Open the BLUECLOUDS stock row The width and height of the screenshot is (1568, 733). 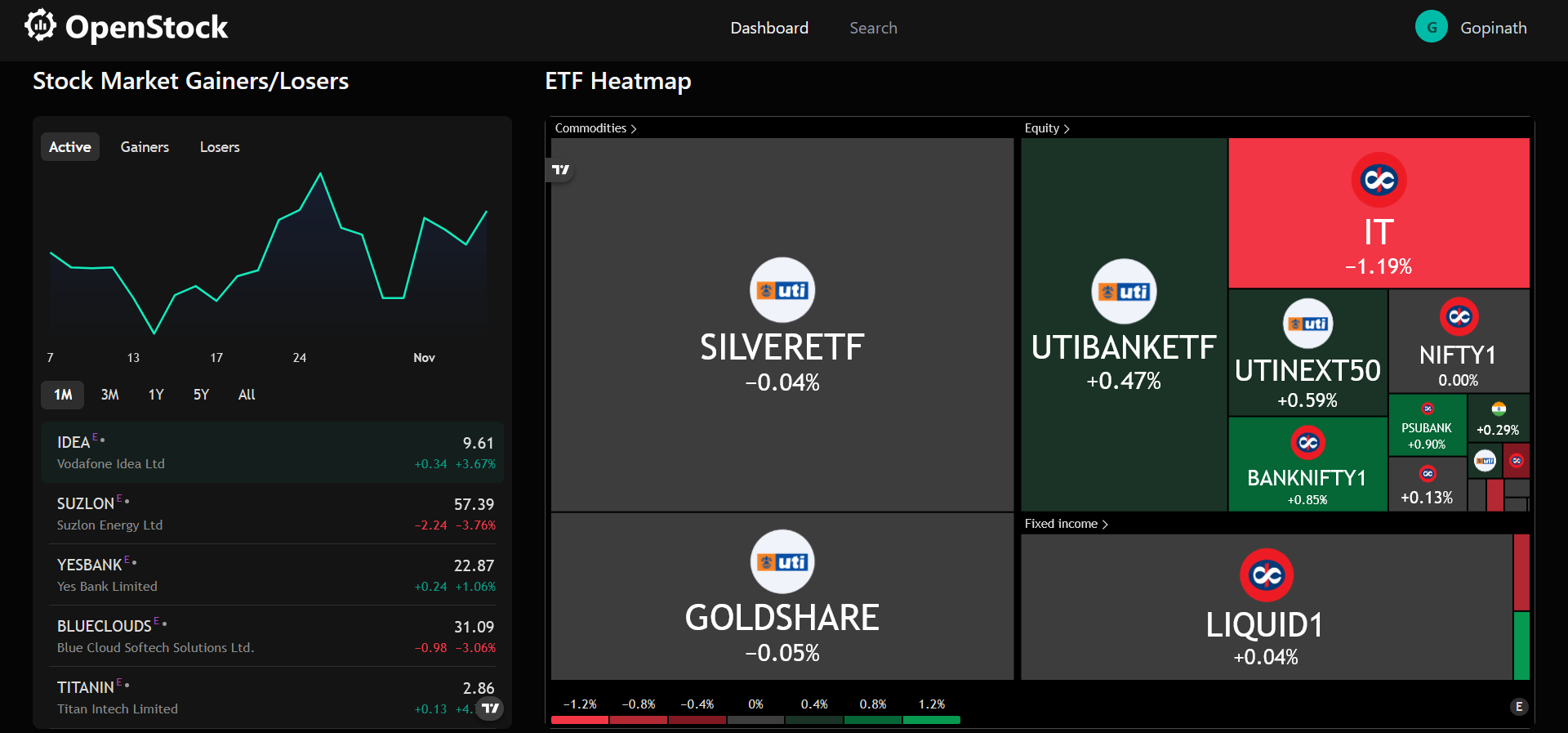[x=272, y=636]
